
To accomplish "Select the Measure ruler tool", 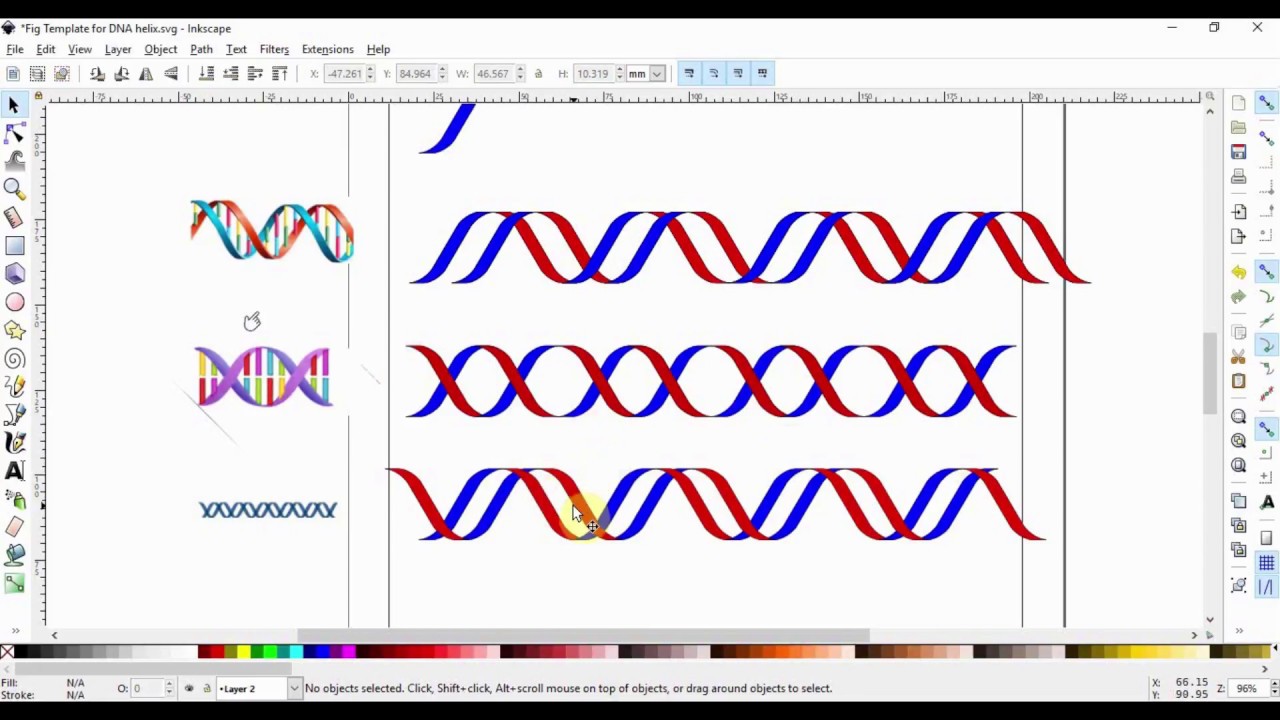I will (14, 217).
